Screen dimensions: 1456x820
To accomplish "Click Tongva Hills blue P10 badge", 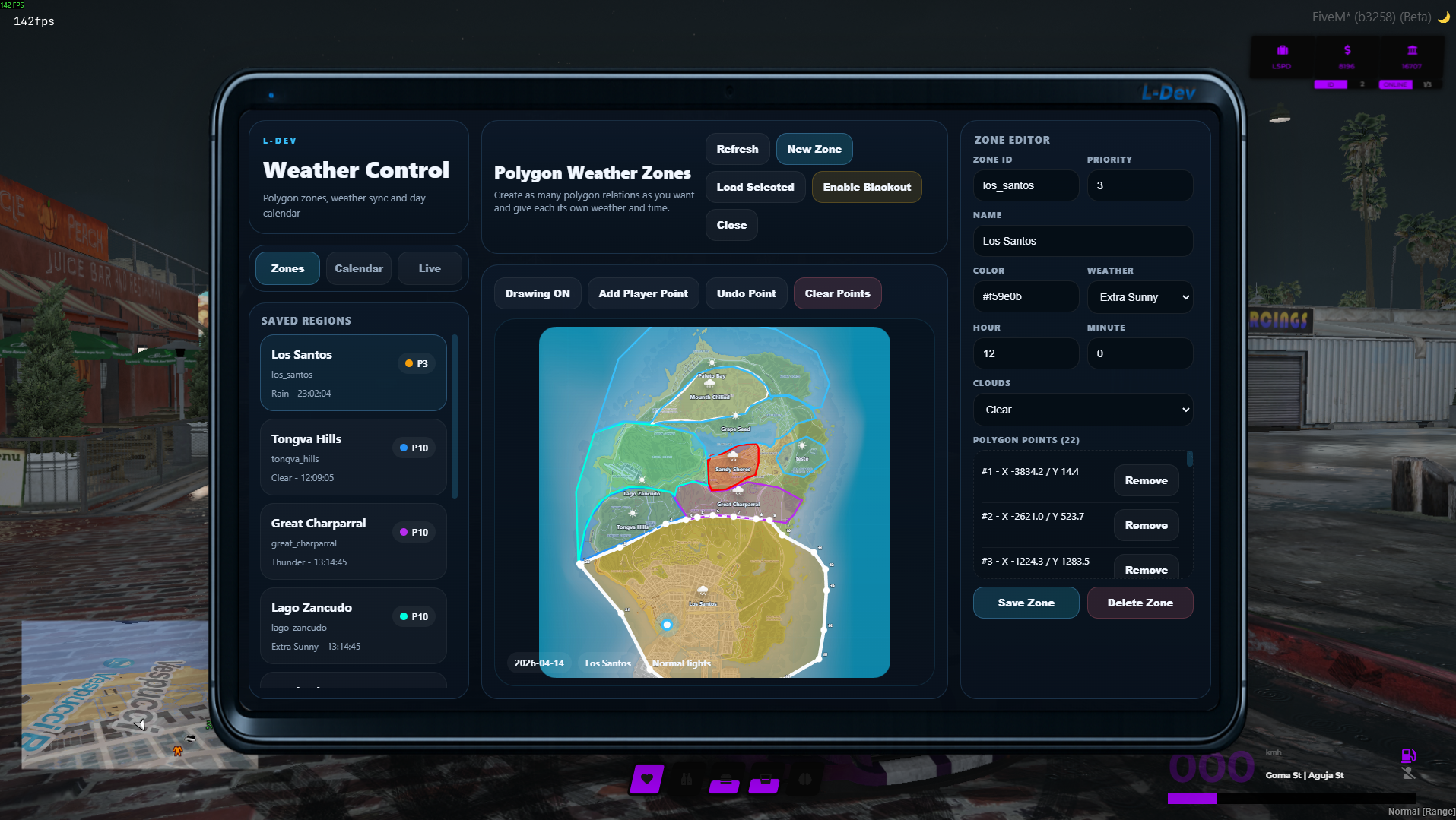I will click(414, 448).
